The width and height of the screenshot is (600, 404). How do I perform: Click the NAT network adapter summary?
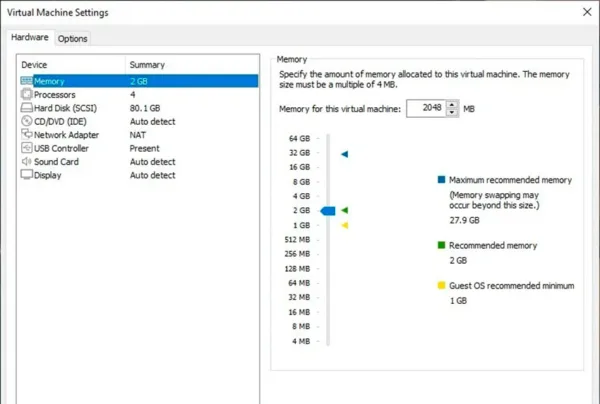pyautogui.click(x=137, y=135)
